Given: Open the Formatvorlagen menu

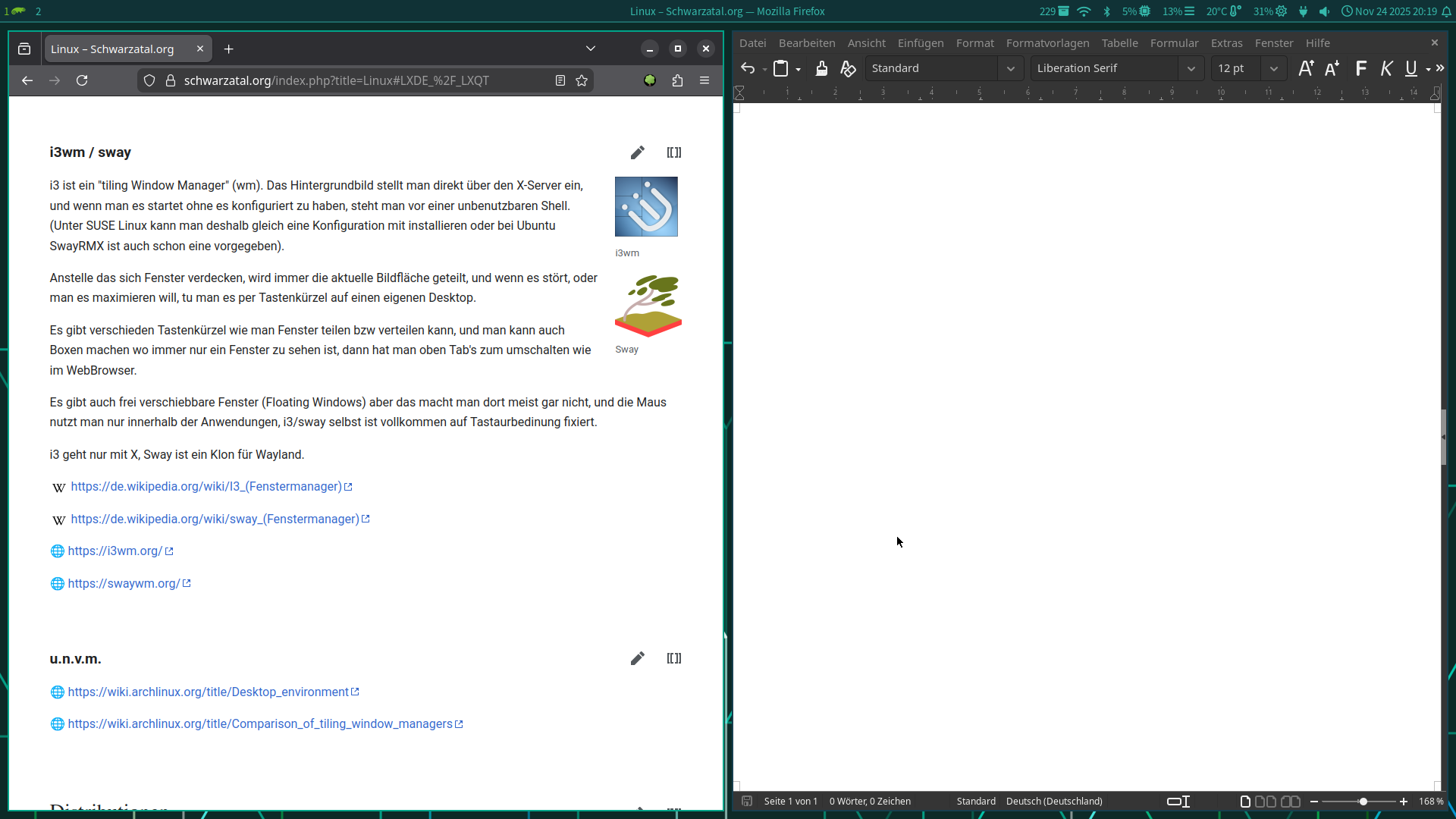Looking at the screenshot, I should coord(1047,43).
